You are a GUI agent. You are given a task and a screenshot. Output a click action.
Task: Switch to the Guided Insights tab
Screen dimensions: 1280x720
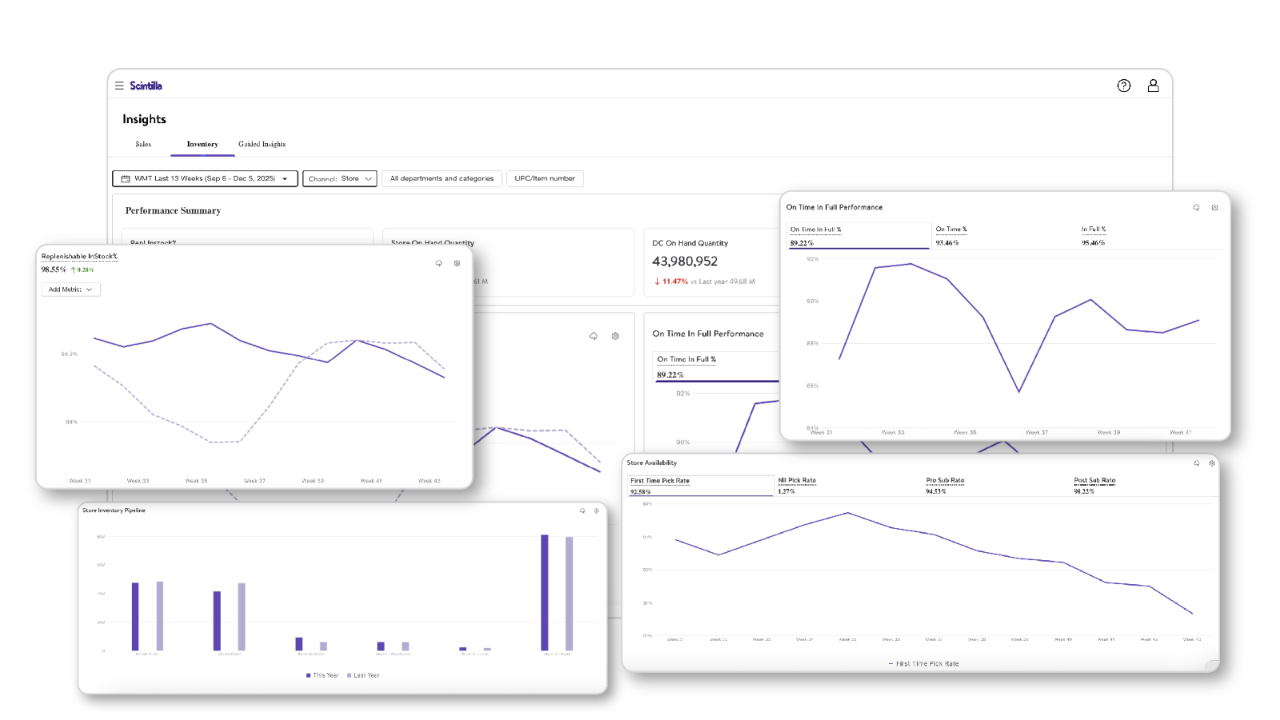tap(262, 145)
